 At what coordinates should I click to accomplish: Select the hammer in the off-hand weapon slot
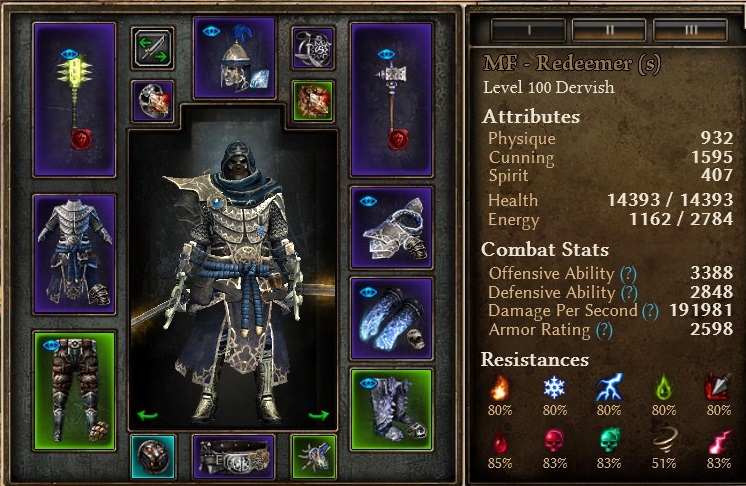pos(392,100)
